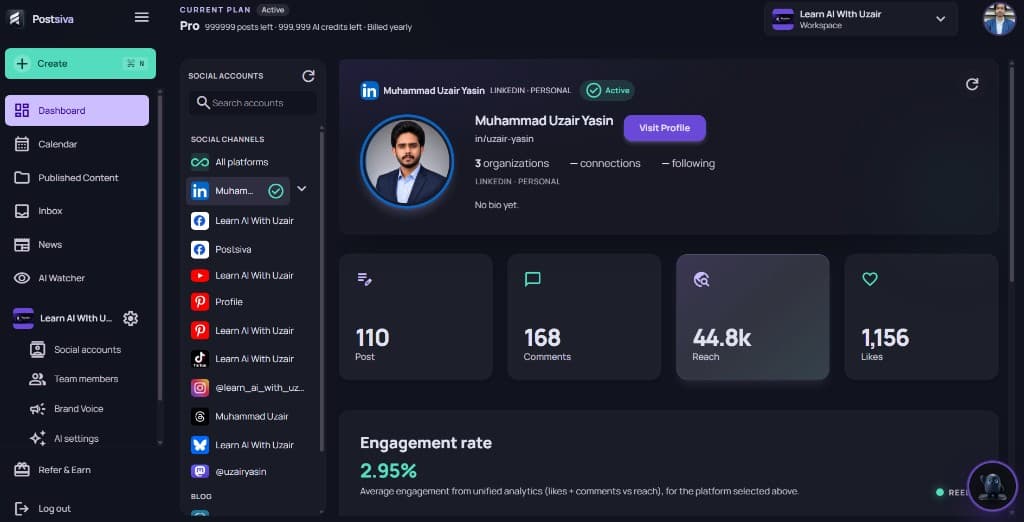The height and width of the screenshot is (522, 1024).
Task: Expand the LinkedIn account chevron
Action: [x=302, y=189]
